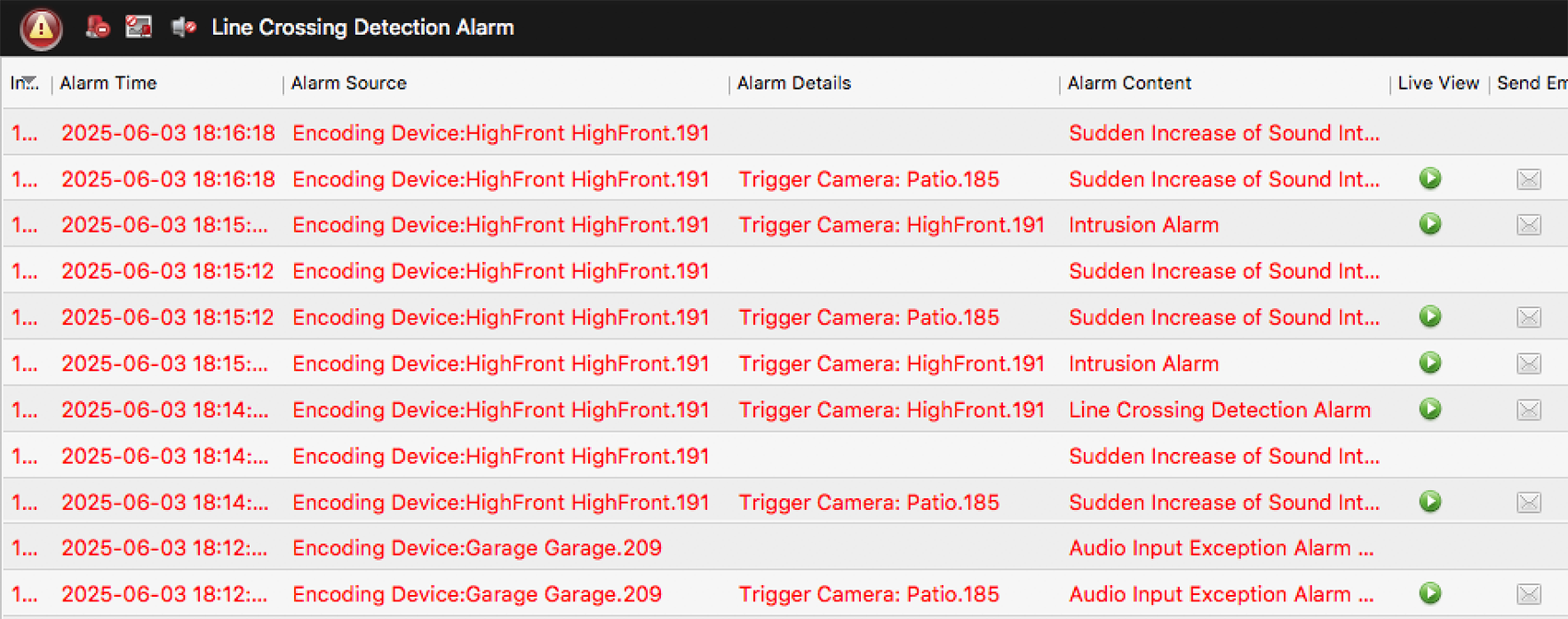Click the Alarm Content column header

1128,82
